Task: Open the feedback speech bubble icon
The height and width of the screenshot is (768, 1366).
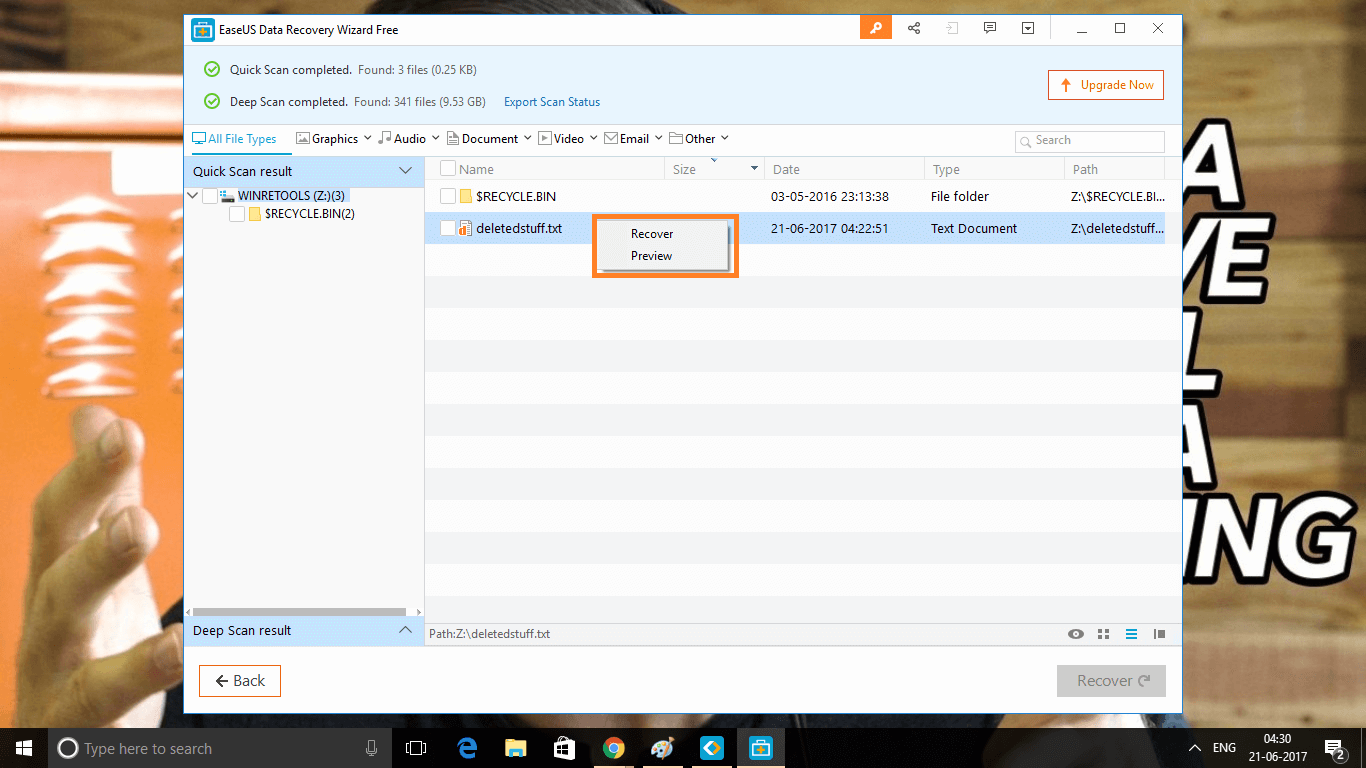Action: [990, 28]
